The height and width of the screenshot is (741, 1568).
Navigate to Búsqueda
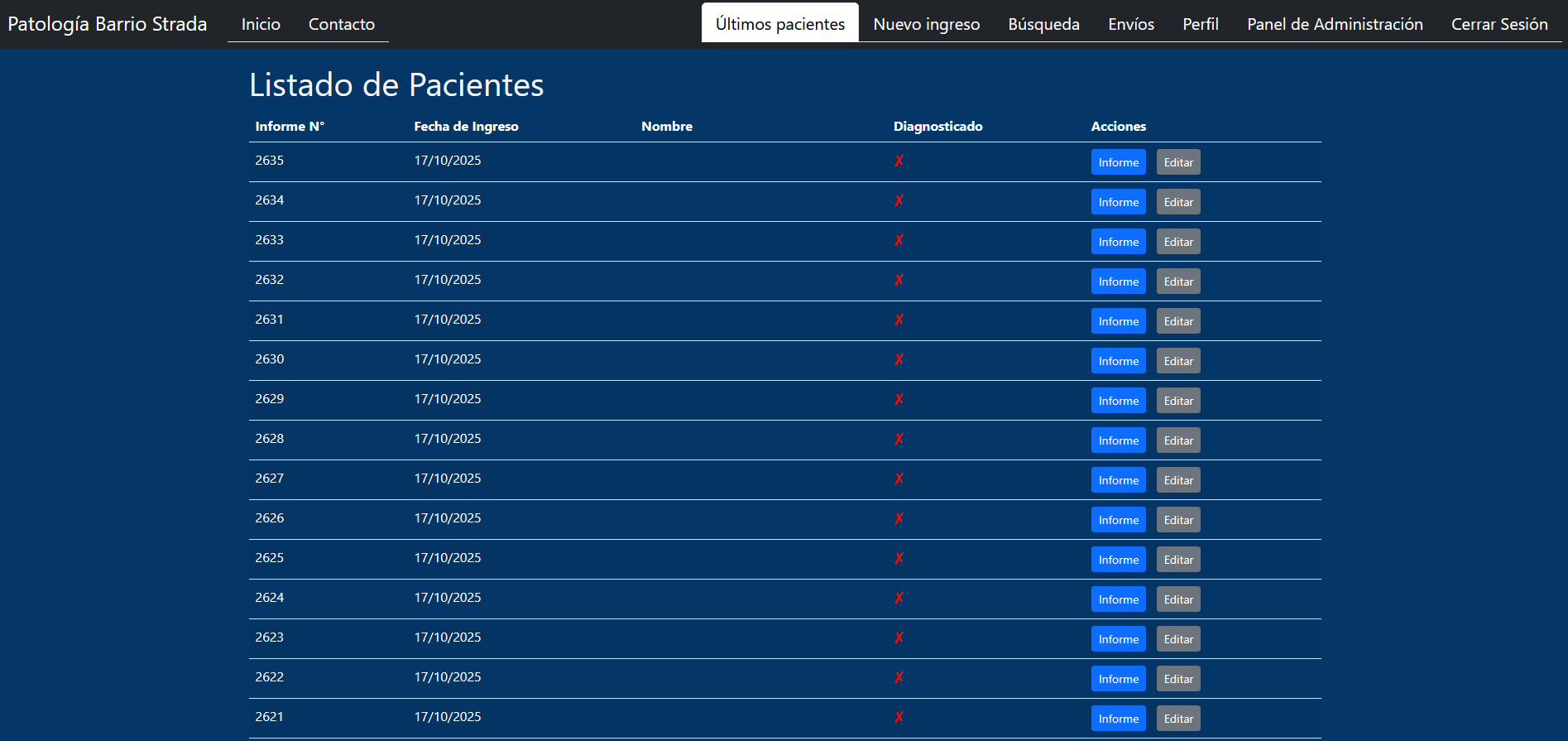point(1043,24)
